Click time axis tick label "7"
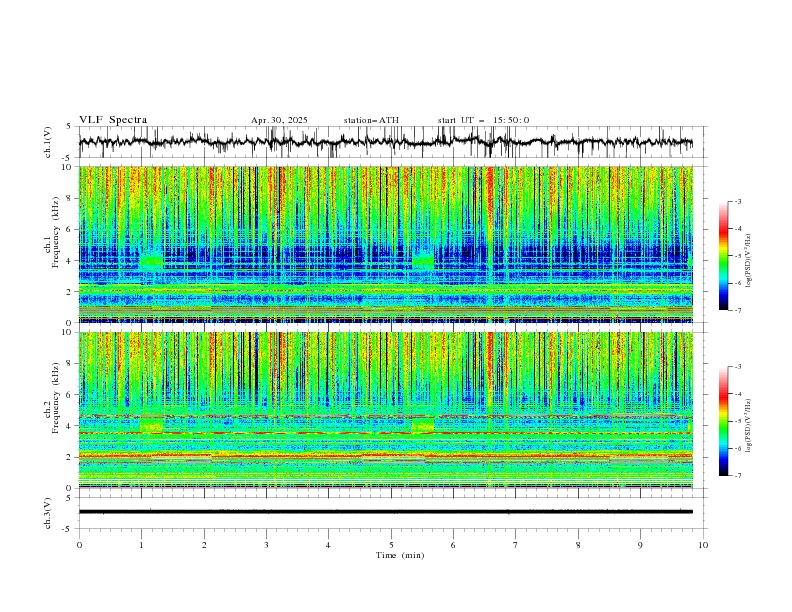The width and height of the screenshot is (792, 612). point(516,545)
